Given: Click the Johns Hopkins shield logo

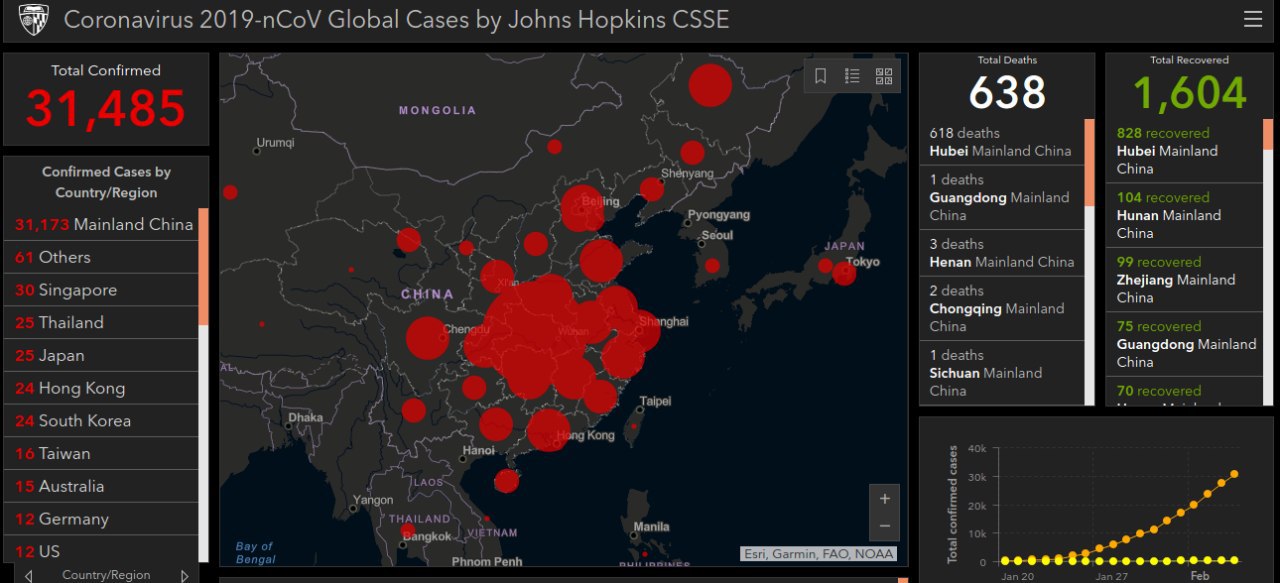Looking at the screenshot, I should pyautogui.click(x=33, y=19).
